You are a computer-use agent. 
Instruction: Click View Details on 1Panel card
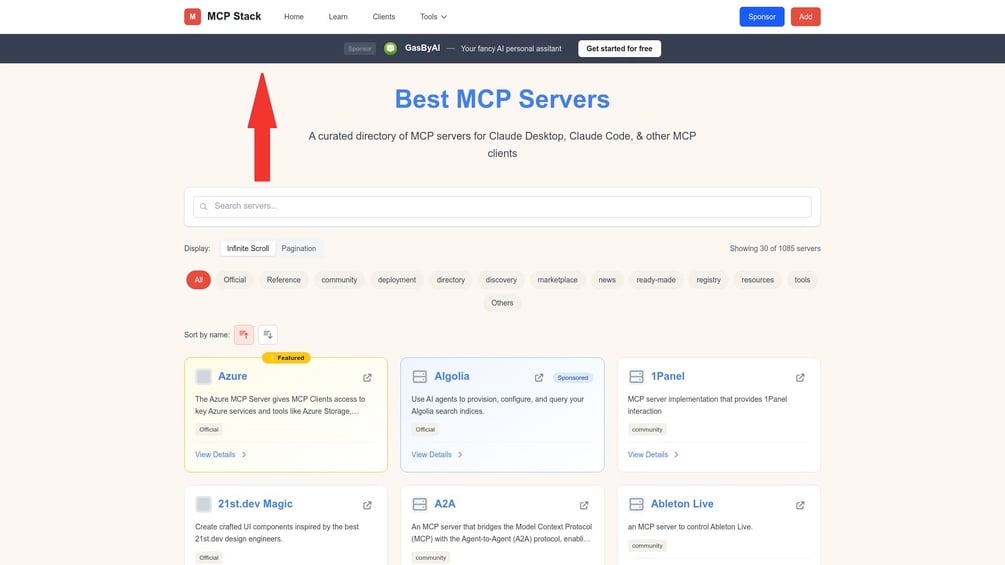pyautogui.click(x=653, y=454)
